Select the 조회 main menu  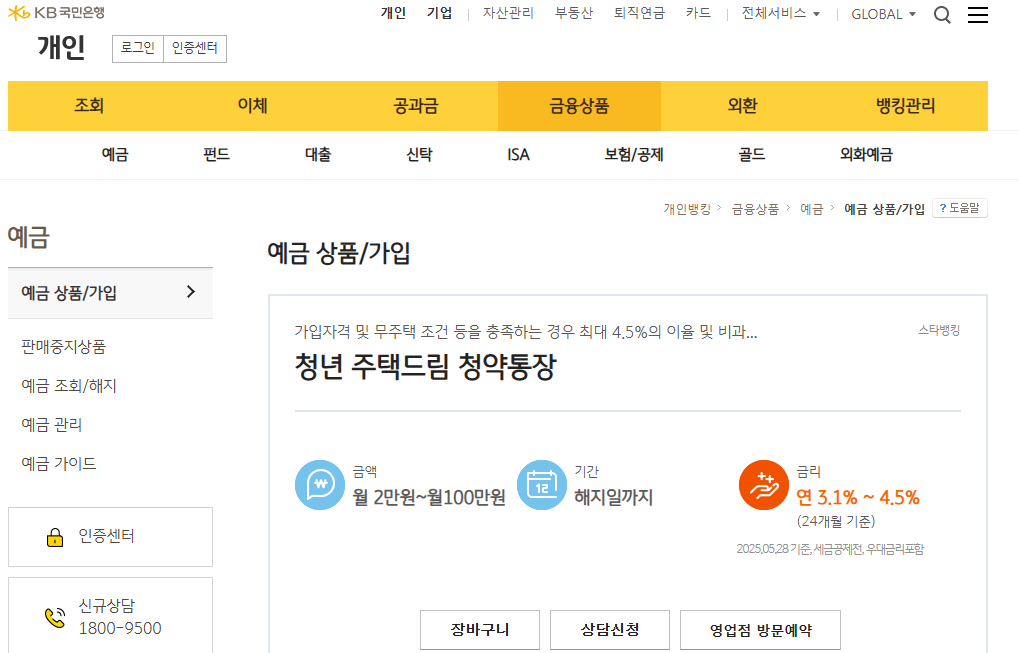pyautogui.click(x=90, y=106)
